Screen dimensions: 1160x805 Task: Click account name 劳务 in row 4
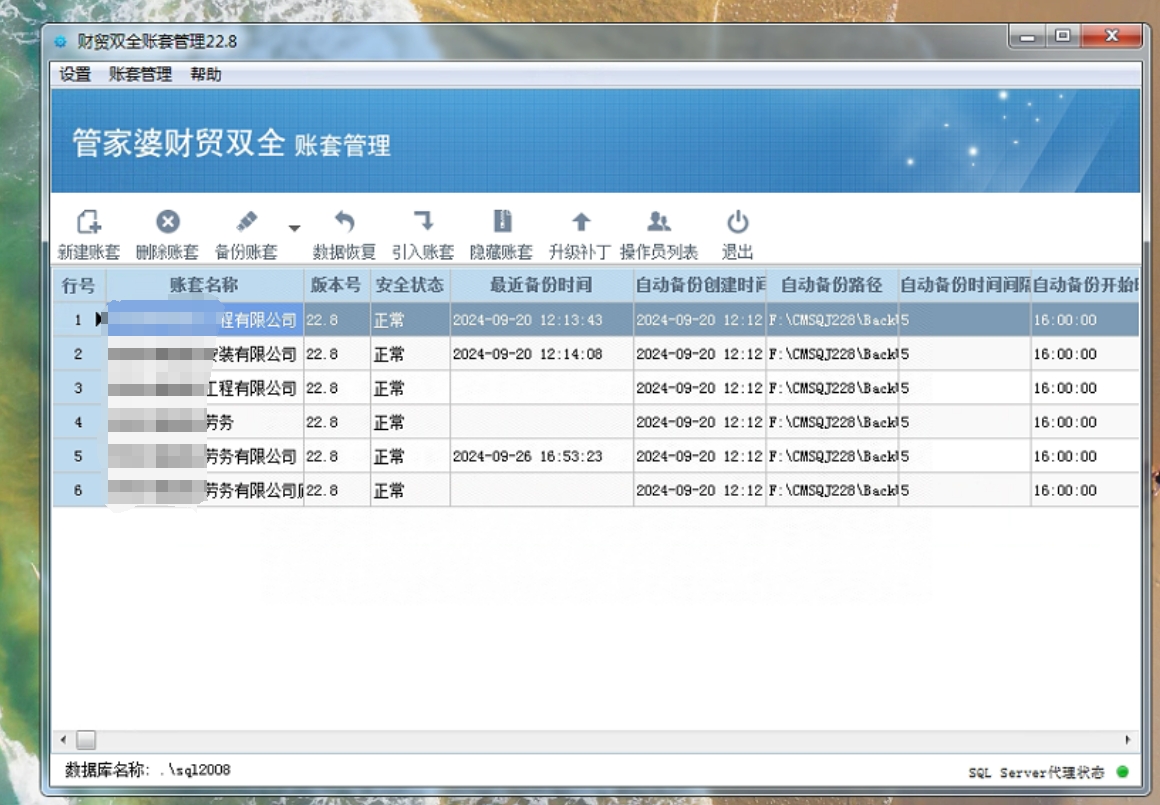coord(205,422)
